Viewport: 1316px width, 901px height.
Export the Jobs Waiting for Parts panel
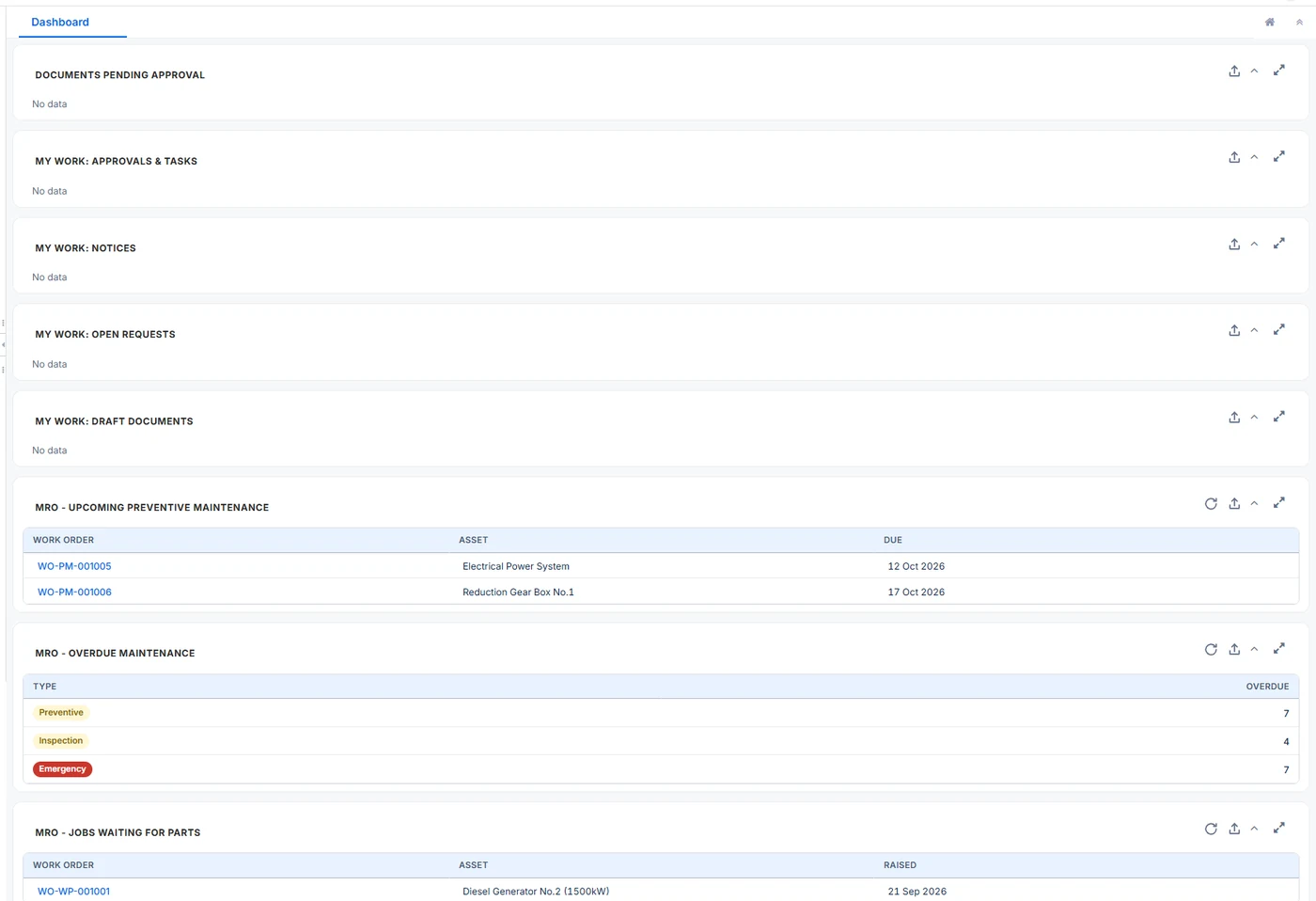(1234, 829)
